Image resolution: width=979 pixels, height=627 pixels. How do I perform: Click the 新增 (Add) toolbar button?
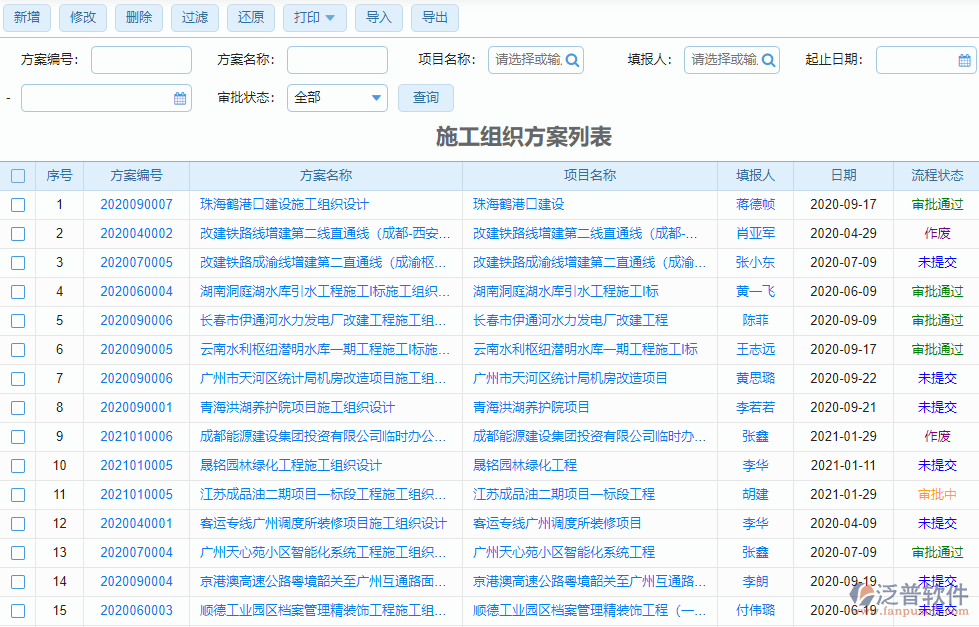point(27,18)
